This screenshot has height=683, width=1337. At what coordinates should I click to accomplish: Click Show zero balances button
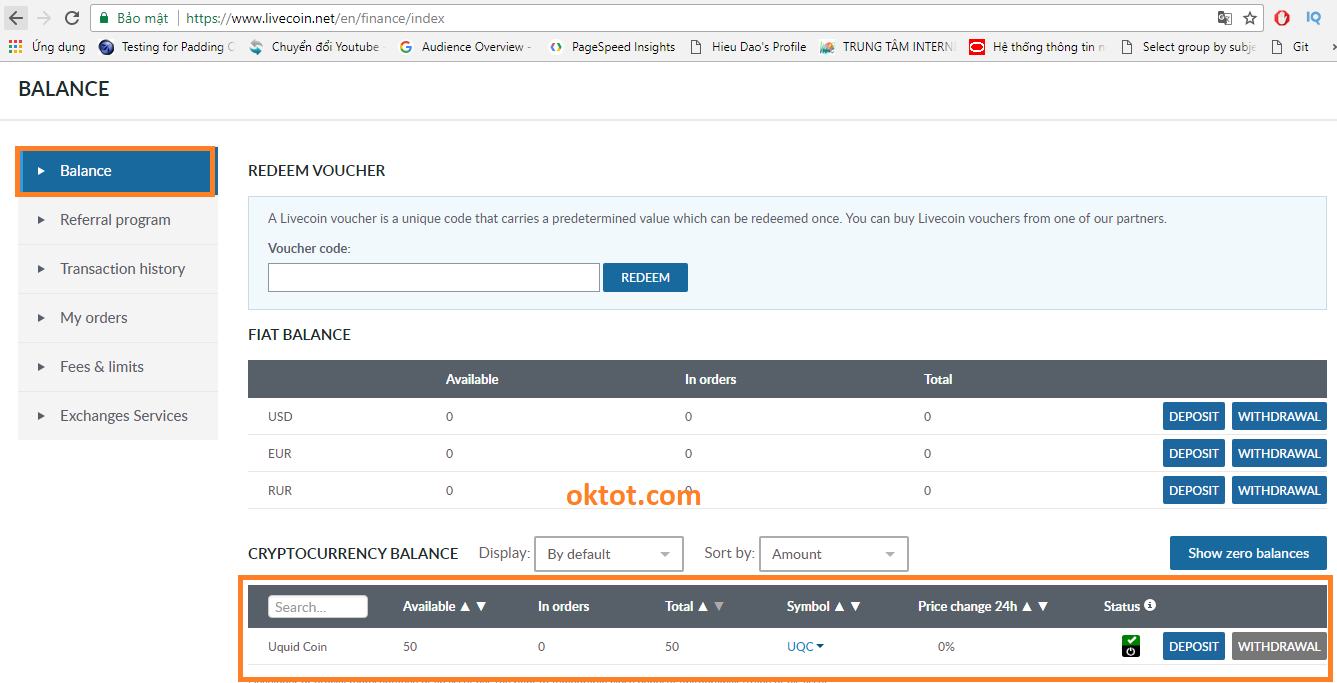(1248, 553)
